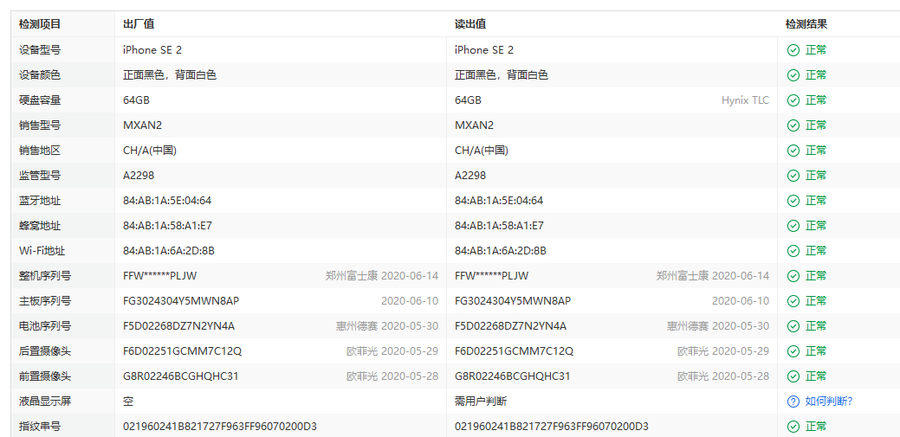Click factory fingerprint ID 021960241B821727F963FF96070200D3
This screenshot has height=437, width=900.
(x=220, y=427)
